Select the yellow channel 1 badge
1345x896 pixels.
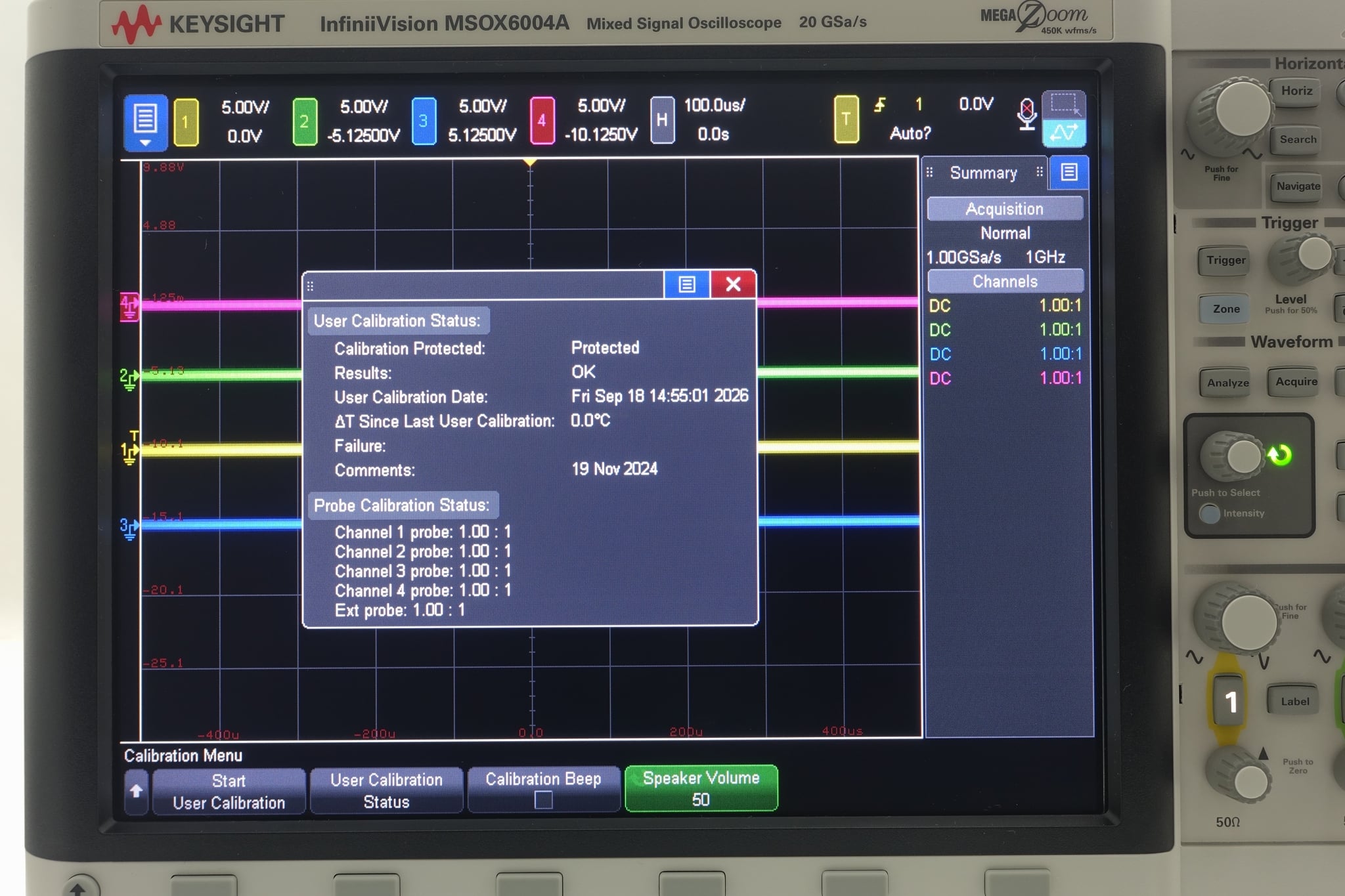(186, 121)
